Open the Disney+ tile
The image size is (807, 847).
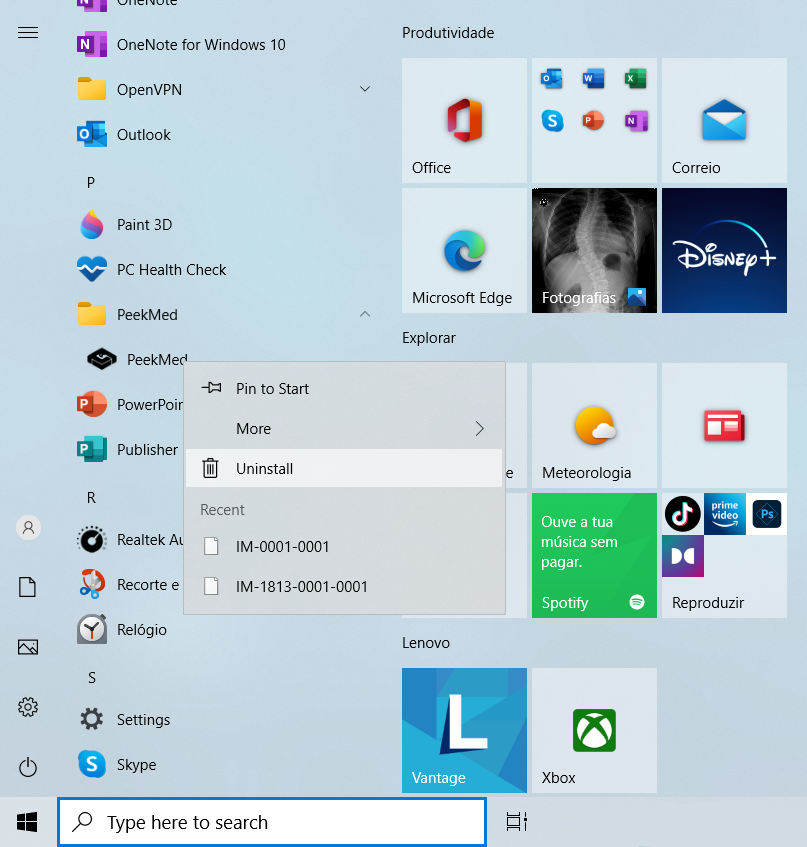[723, 250]
